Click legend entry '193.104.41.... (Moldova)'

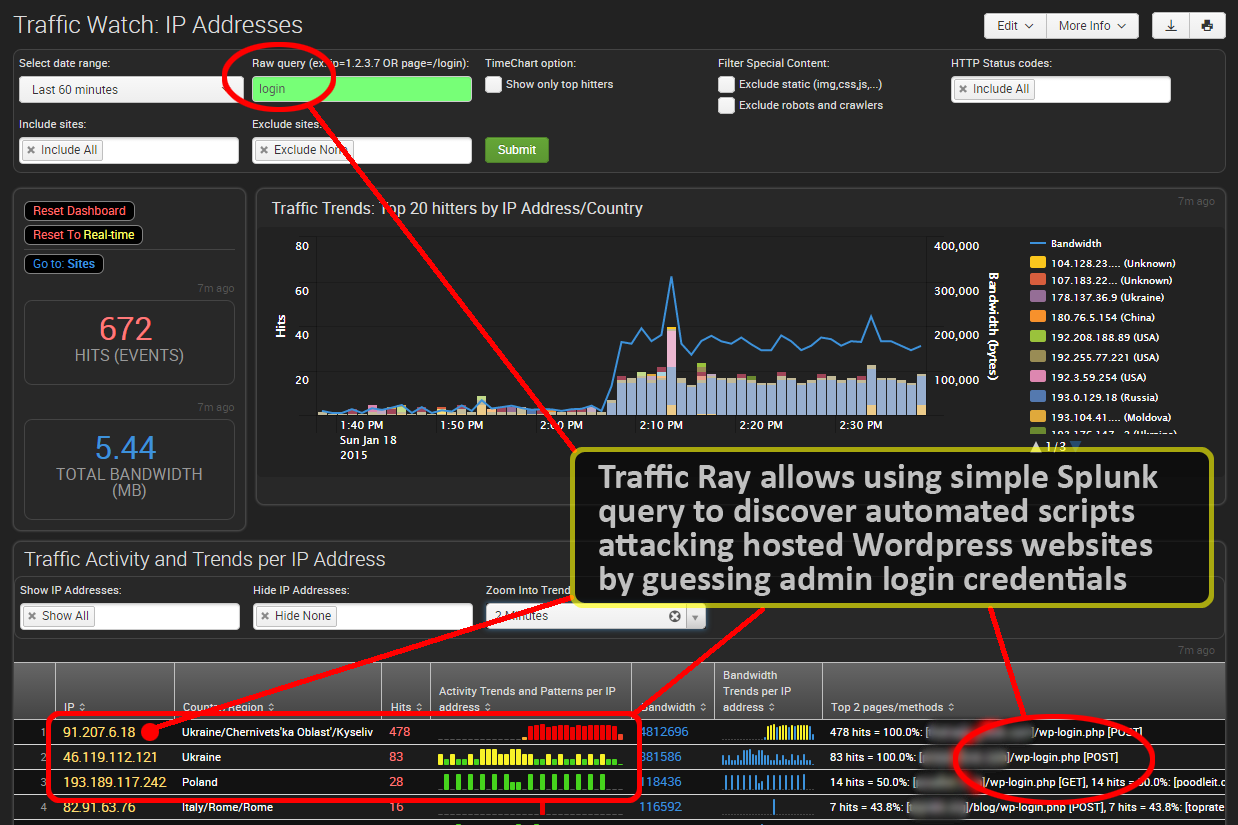[x=1101, y=417]
